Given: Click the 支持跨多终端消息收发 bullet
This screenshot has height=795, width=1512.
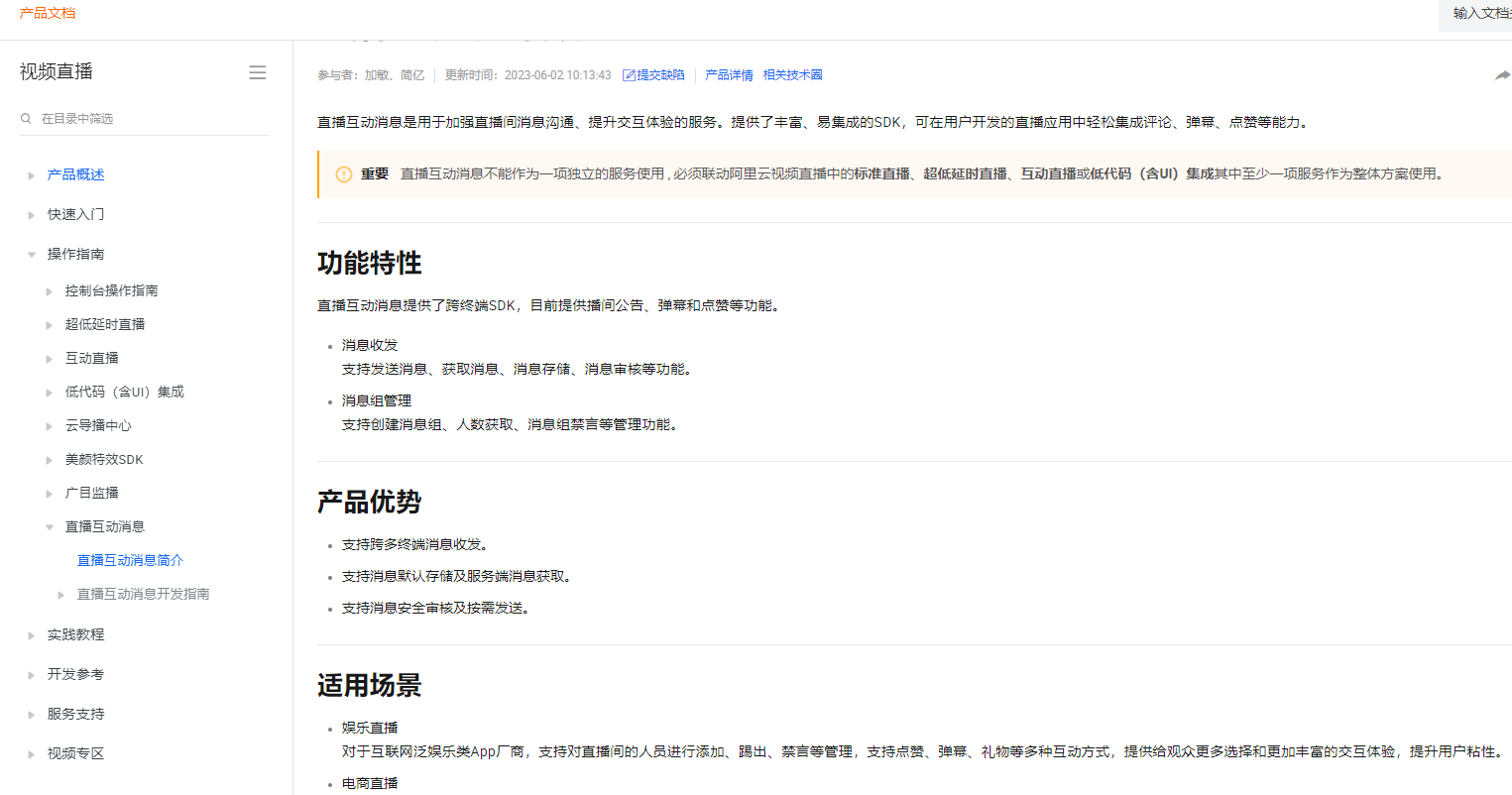Looking at the screenshot, I should click(x=415, y=544).
